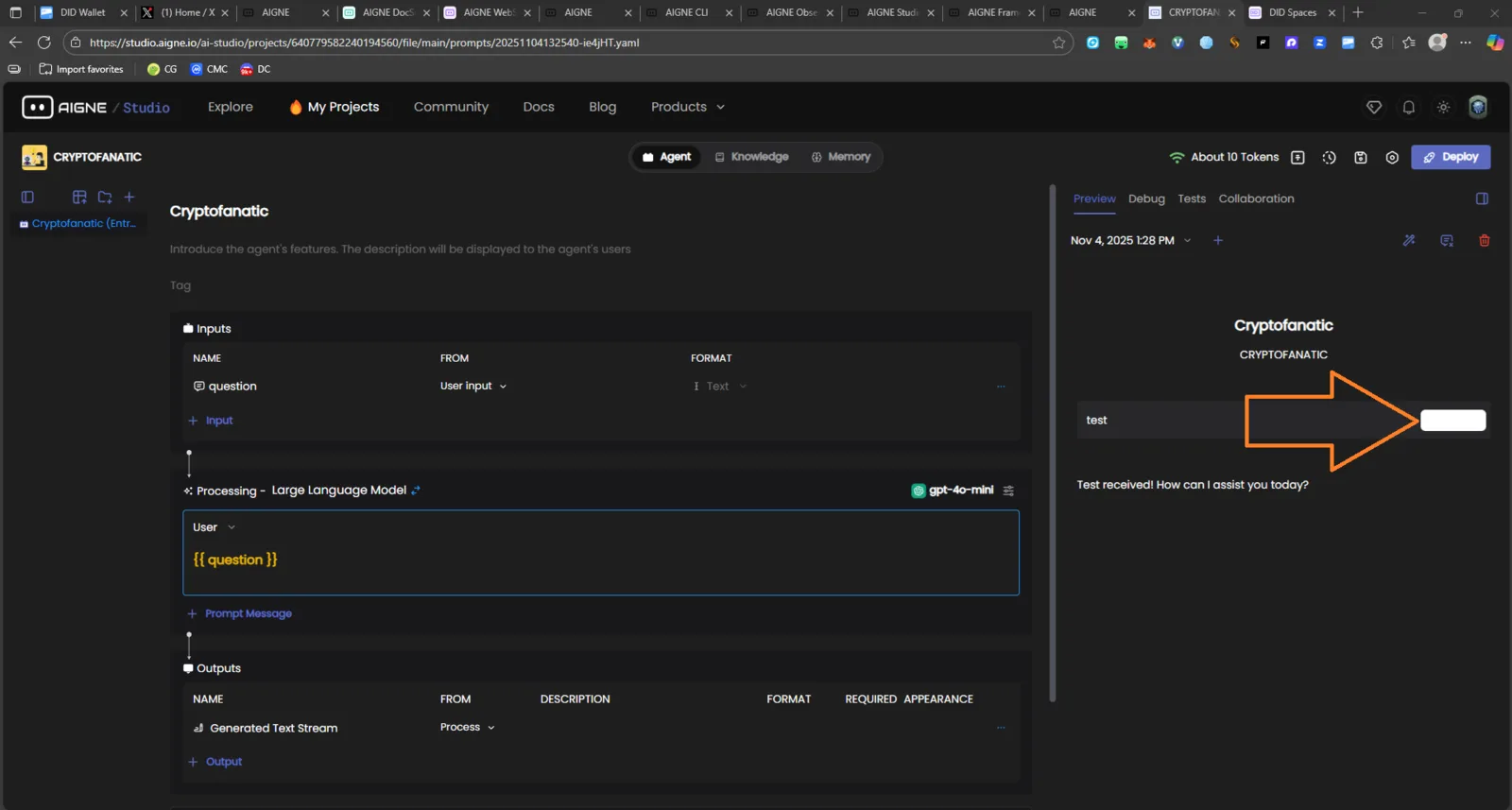Open the user avatar menu in header
This screenshot has width=1512, height=810.
click(x=1478, y=107)
